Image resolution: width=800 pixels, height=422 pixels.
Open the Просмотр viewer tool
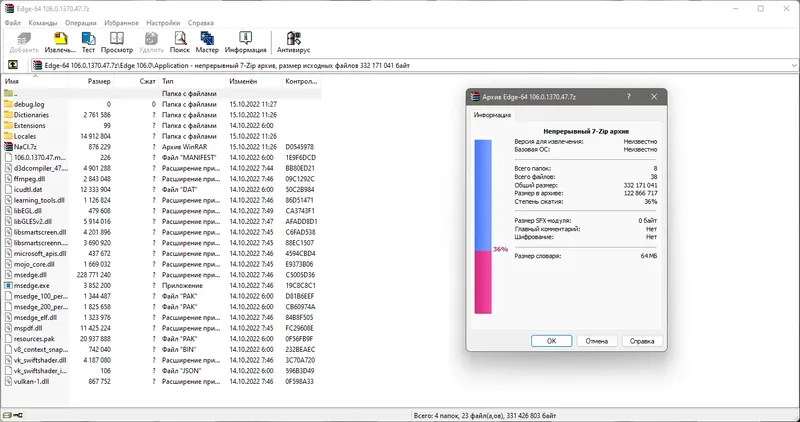(x=117, y=42)
